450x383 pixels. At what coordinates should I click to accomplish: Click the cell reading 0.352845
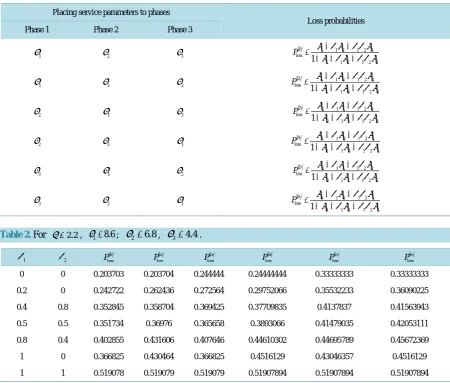click(109, 307)
